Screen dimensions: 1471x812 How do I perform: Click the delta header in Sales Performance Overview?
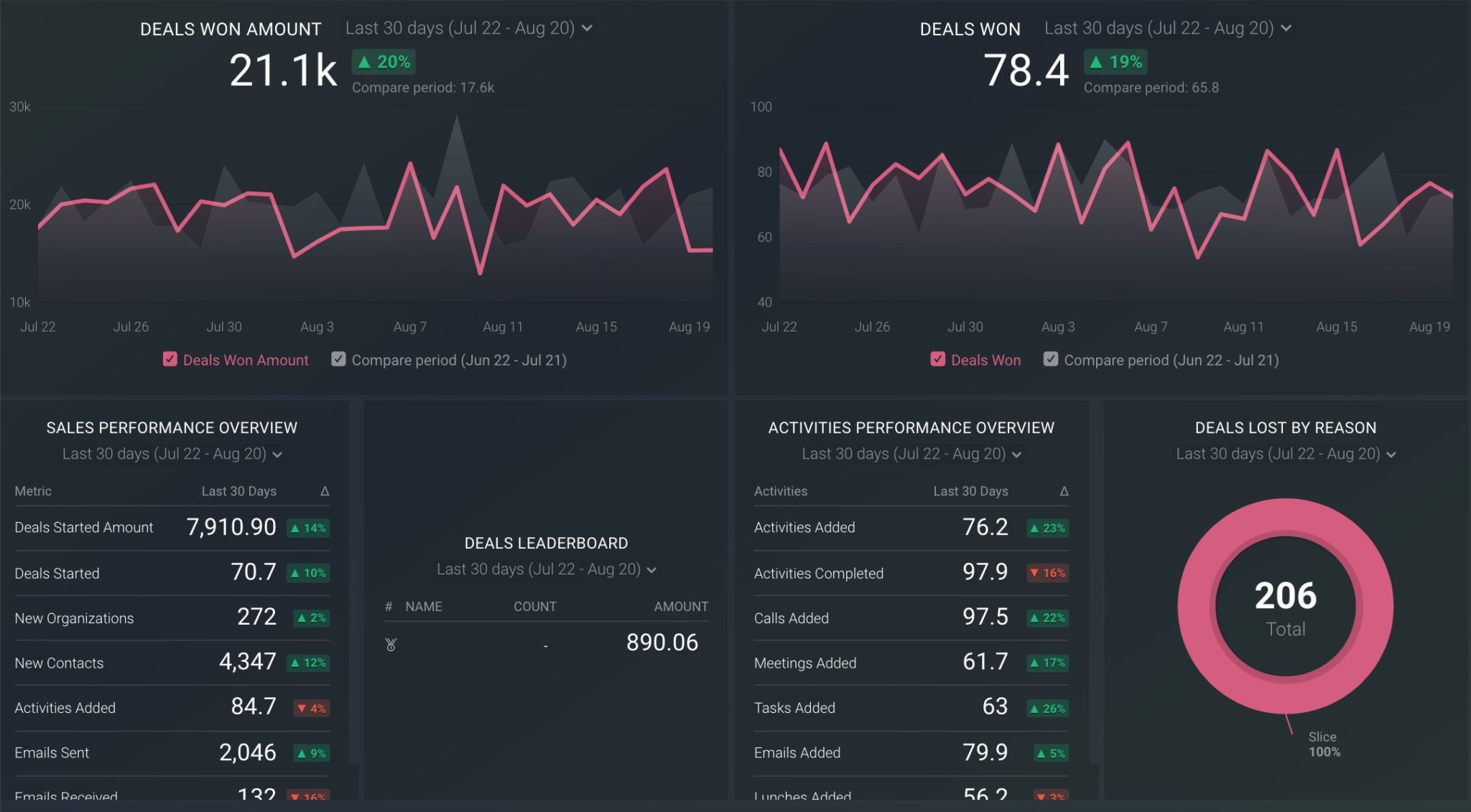click(x=325, y=491)
